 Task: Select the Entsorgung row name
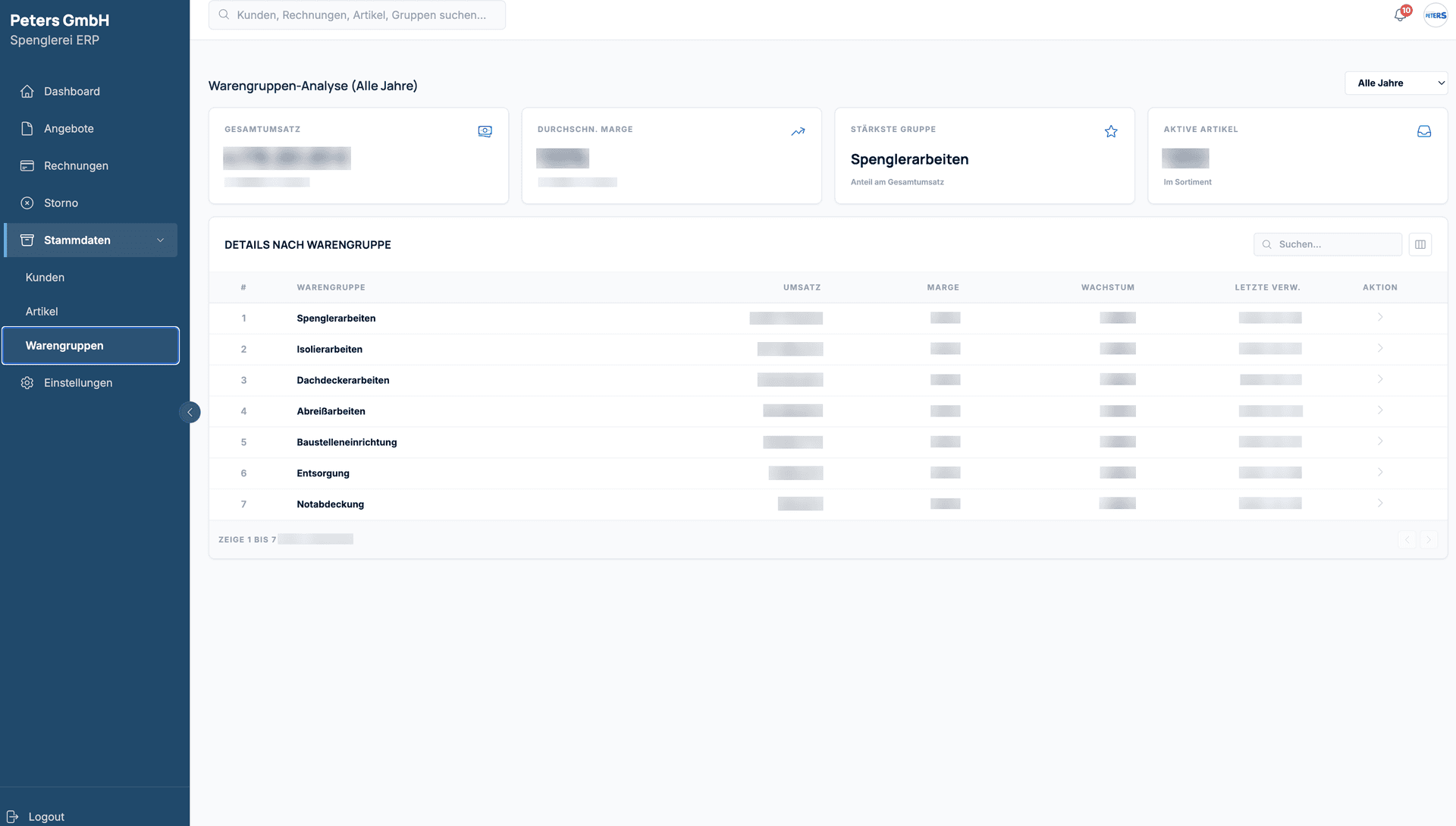(x=323, y=473)
